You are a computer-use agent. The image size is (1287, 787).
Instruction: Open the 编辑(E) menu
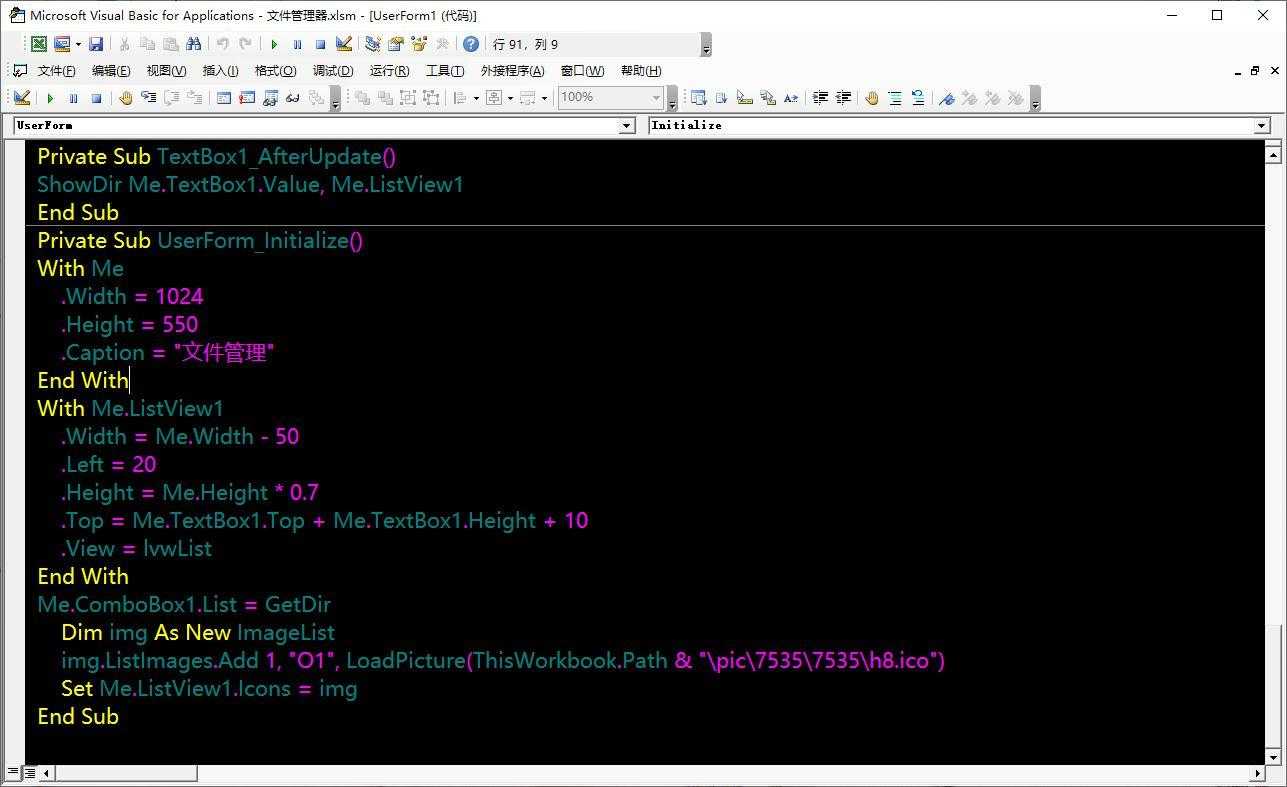point(110,71)
